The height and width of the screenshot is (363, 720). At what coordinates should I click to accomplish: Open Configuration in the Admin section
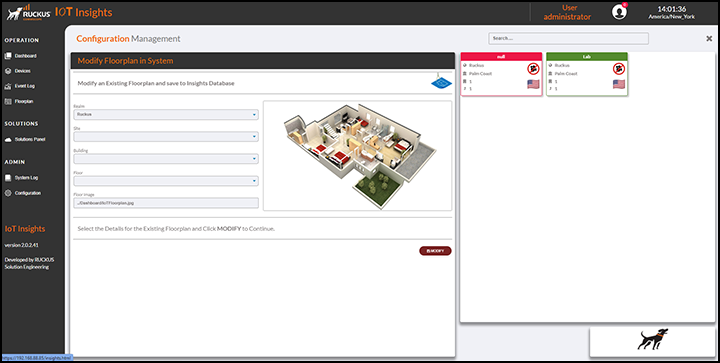tap(28, 193)
